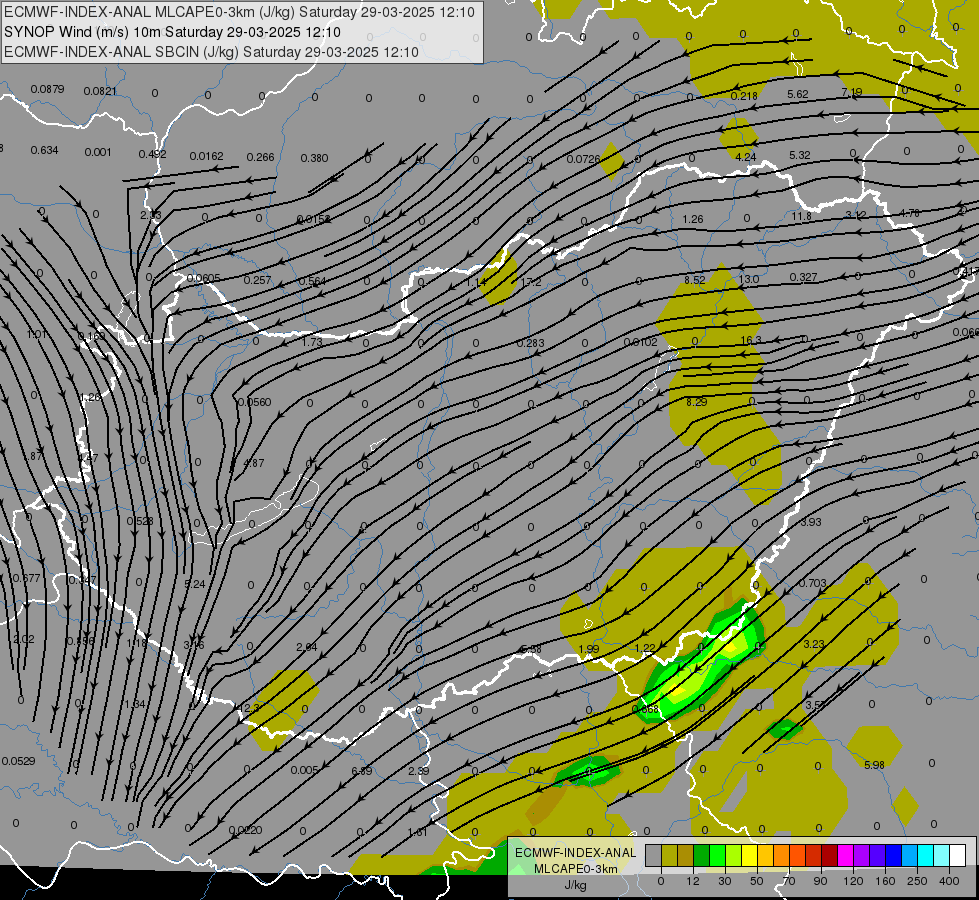Click the map value 0.0879

pyautogui.click(x=47, y=89)
